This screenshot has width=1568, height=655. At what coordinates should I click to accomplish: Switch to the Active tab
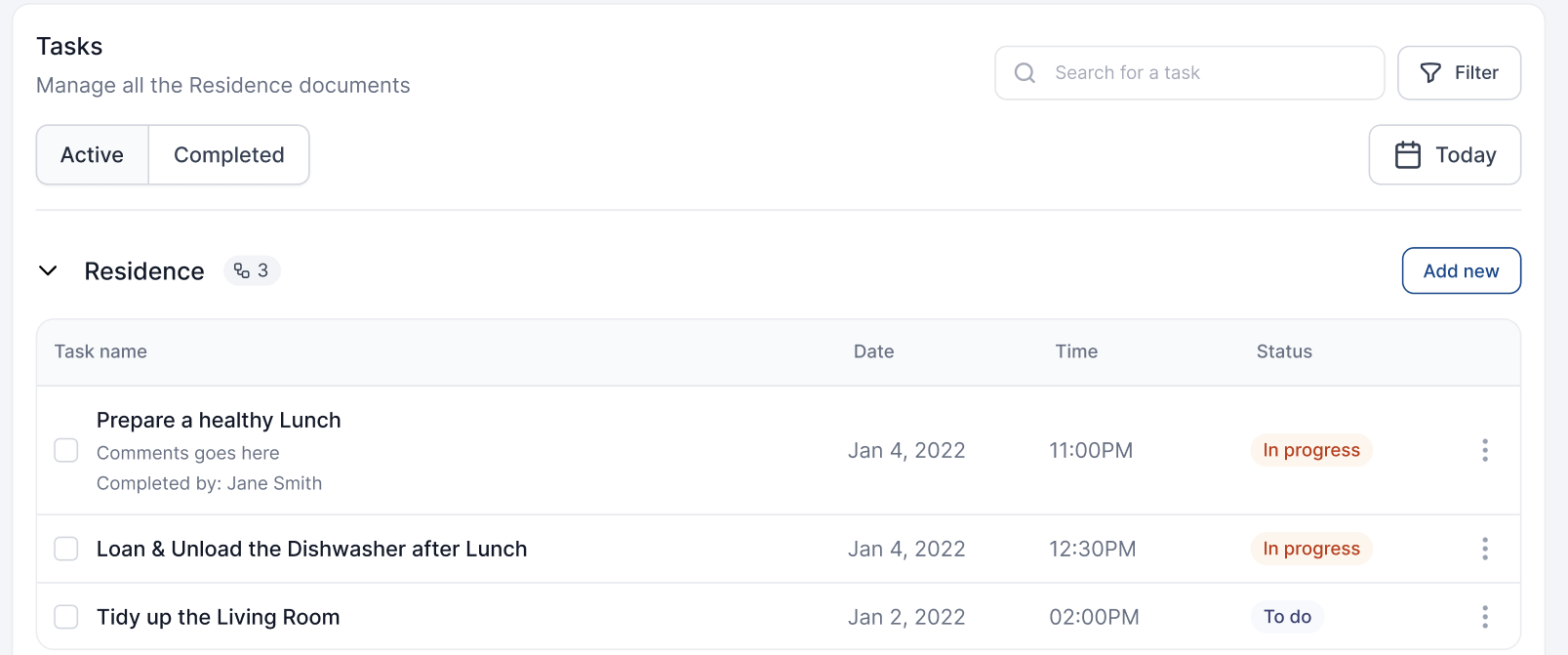93,155
